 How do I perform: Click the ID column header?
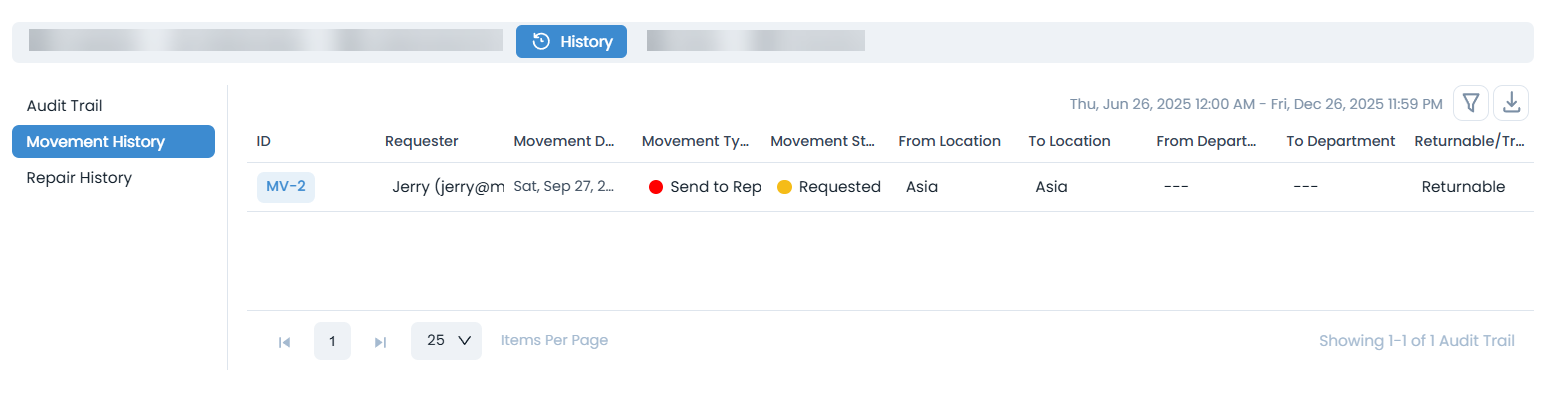264,141
